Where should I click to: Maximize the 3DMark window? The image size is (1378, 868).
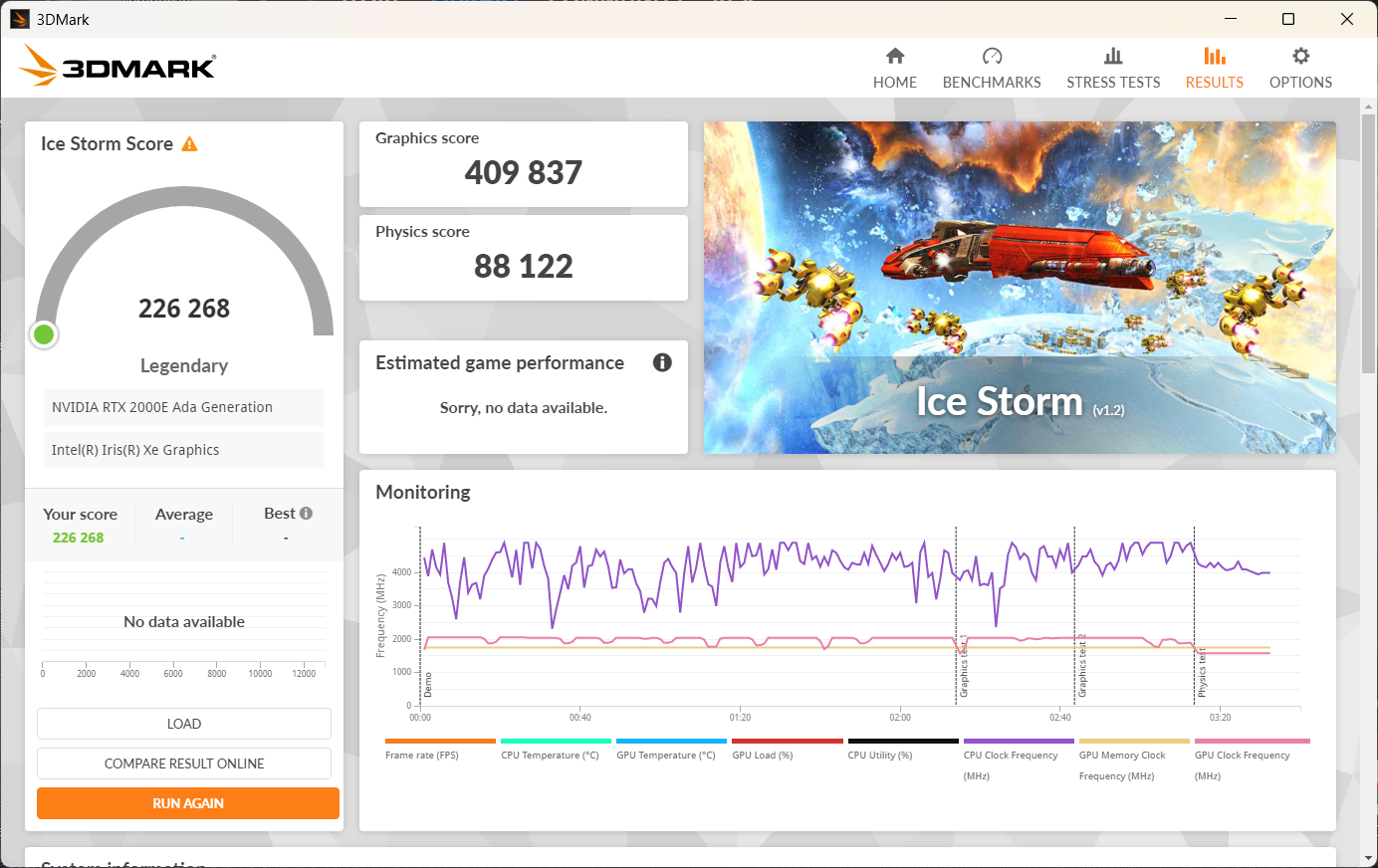tap(1288, 19)
